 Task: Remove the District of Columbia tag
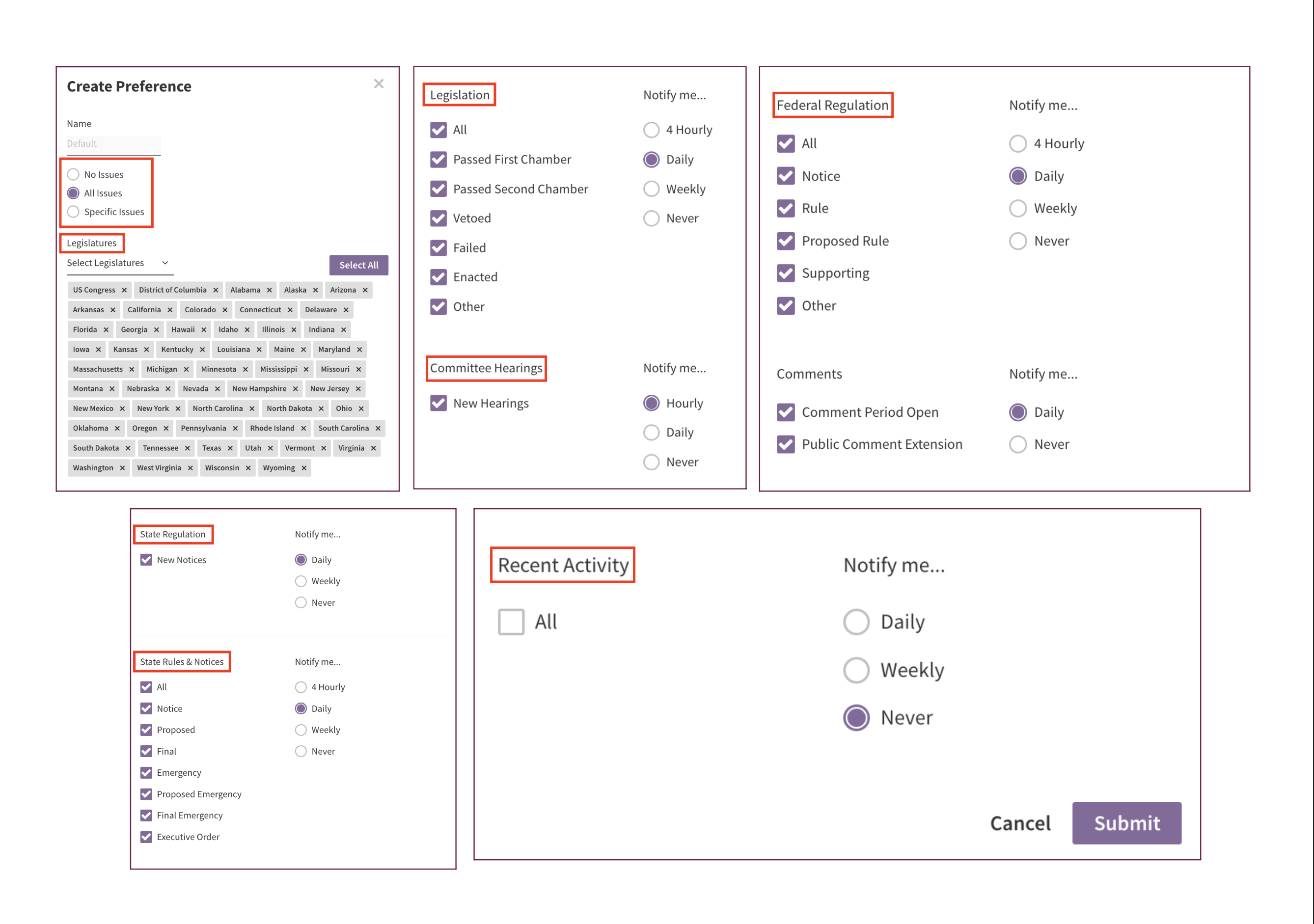[216, 290]
